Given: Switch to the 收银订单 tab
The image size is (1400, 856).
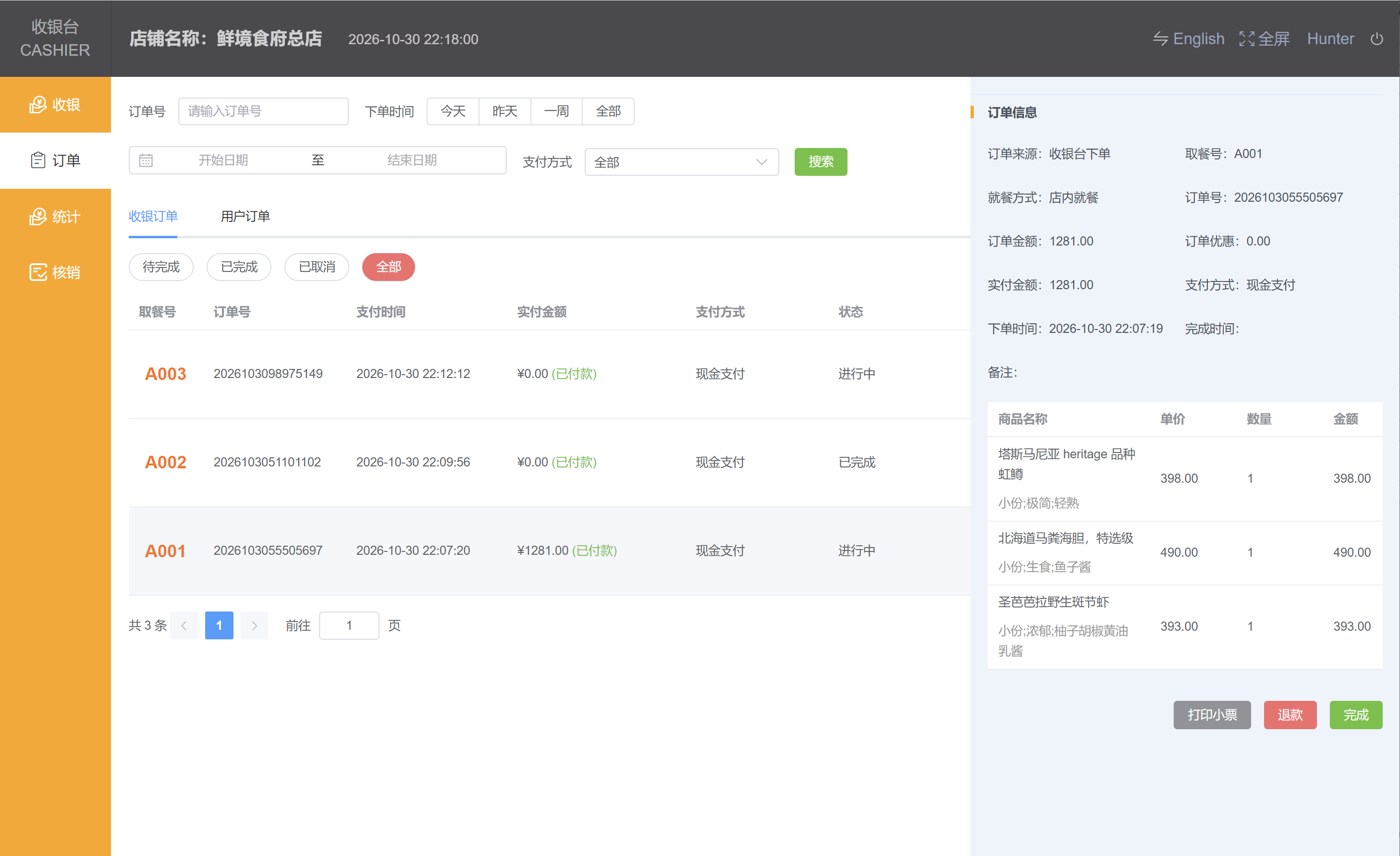Looking at the screenshot, I should [x=153, y=217].
